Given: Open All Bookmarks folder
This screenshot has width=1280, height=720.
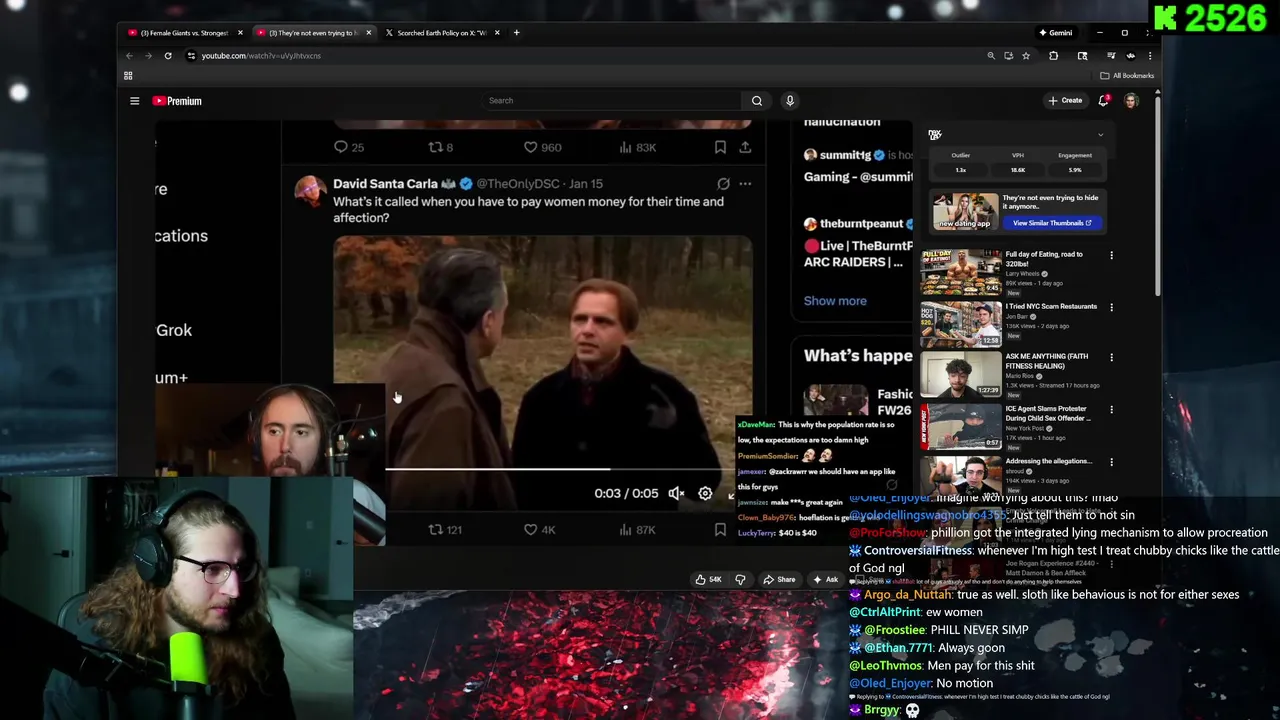Looking at the screenshot, I should [1127, 76].
